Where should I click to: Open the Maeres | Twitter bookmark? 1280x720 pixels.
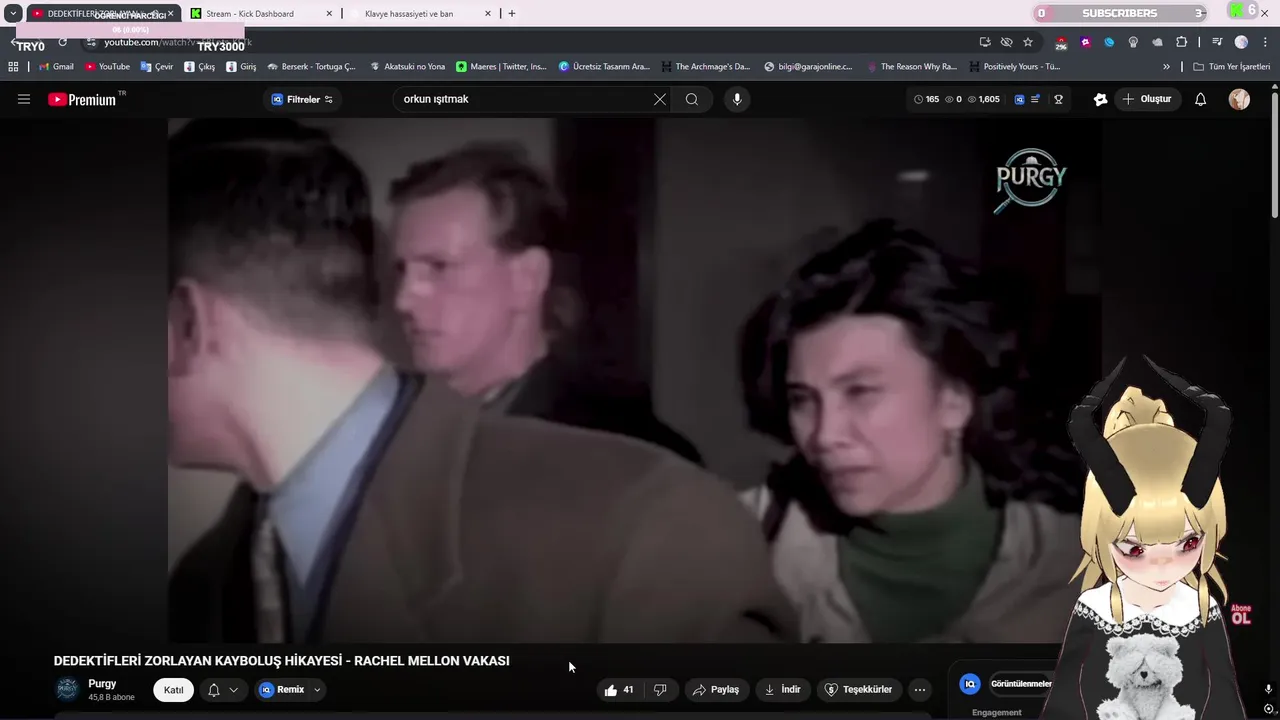pyautogui.click(x=501, y=67)
